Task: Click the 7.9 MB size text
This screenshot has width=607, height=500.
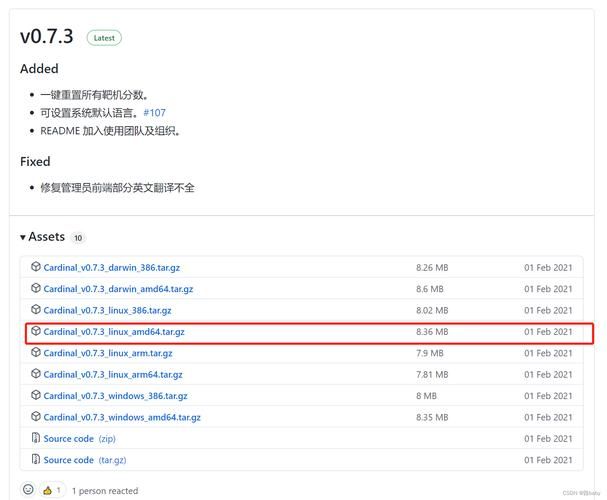Action: pyautogui.click(x=430, y=353)
